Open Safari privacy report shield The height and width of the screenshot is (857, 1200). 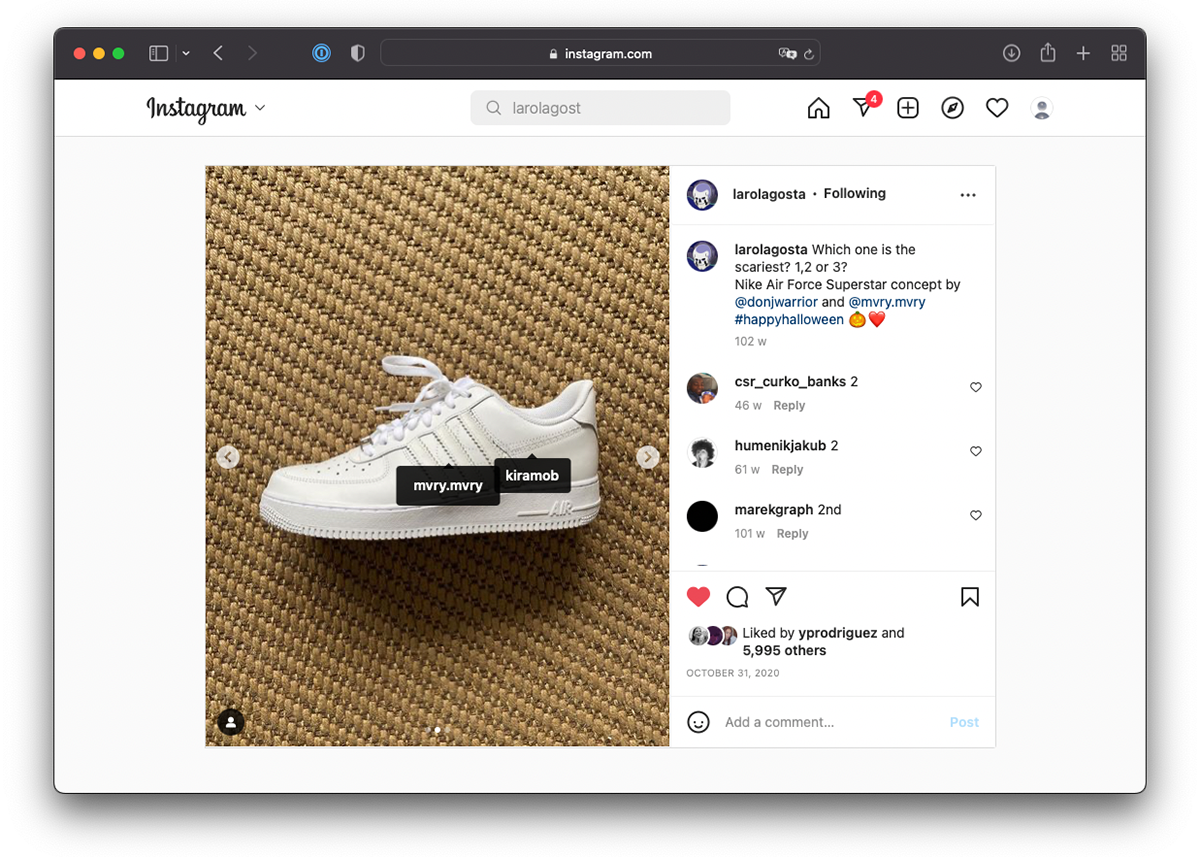[x=357, y=53]
